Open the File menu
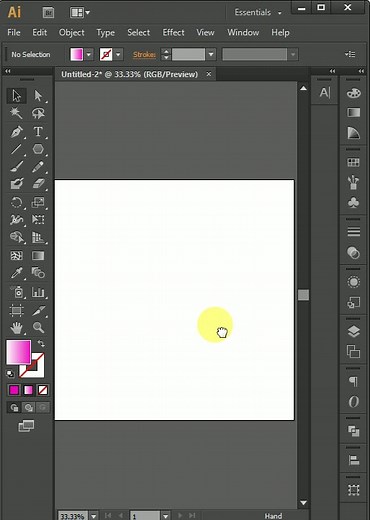 pos(14,33)
